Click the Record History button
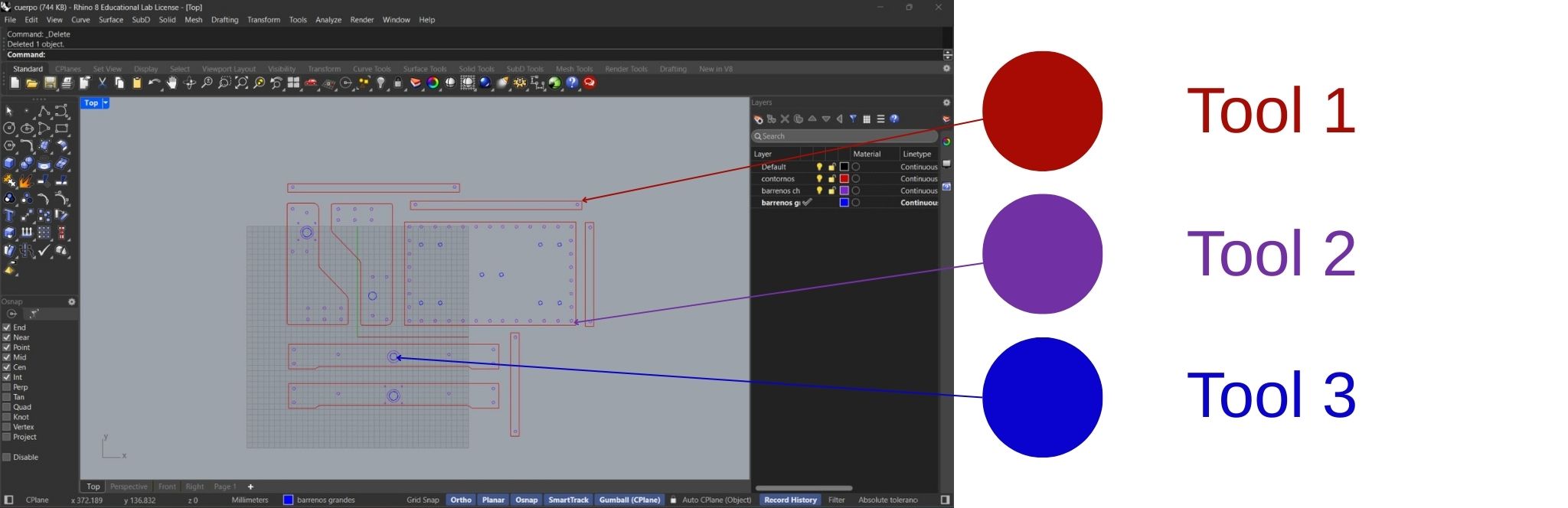1568x508 pixels. (790, 500)
